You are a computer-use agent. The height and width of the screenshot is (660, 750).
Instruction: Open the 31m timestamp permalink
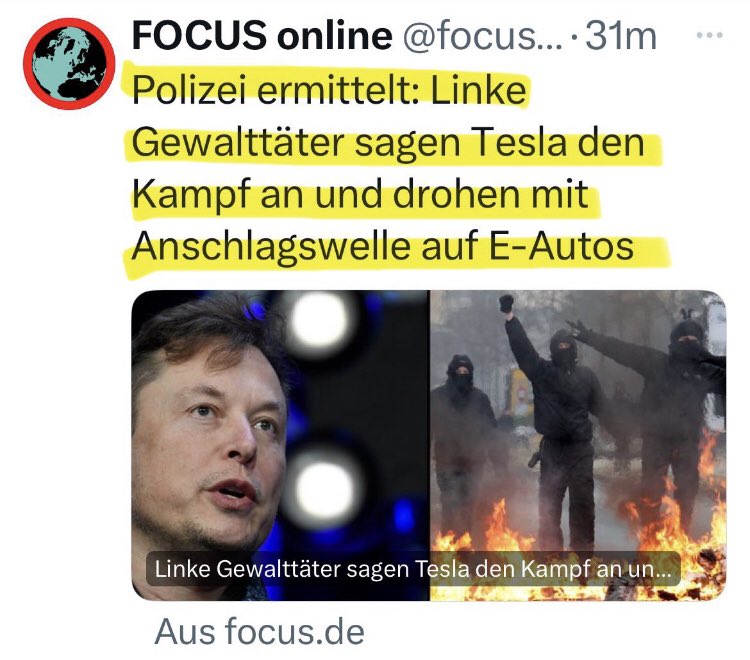pyautogui.click(x=621, y=36)
